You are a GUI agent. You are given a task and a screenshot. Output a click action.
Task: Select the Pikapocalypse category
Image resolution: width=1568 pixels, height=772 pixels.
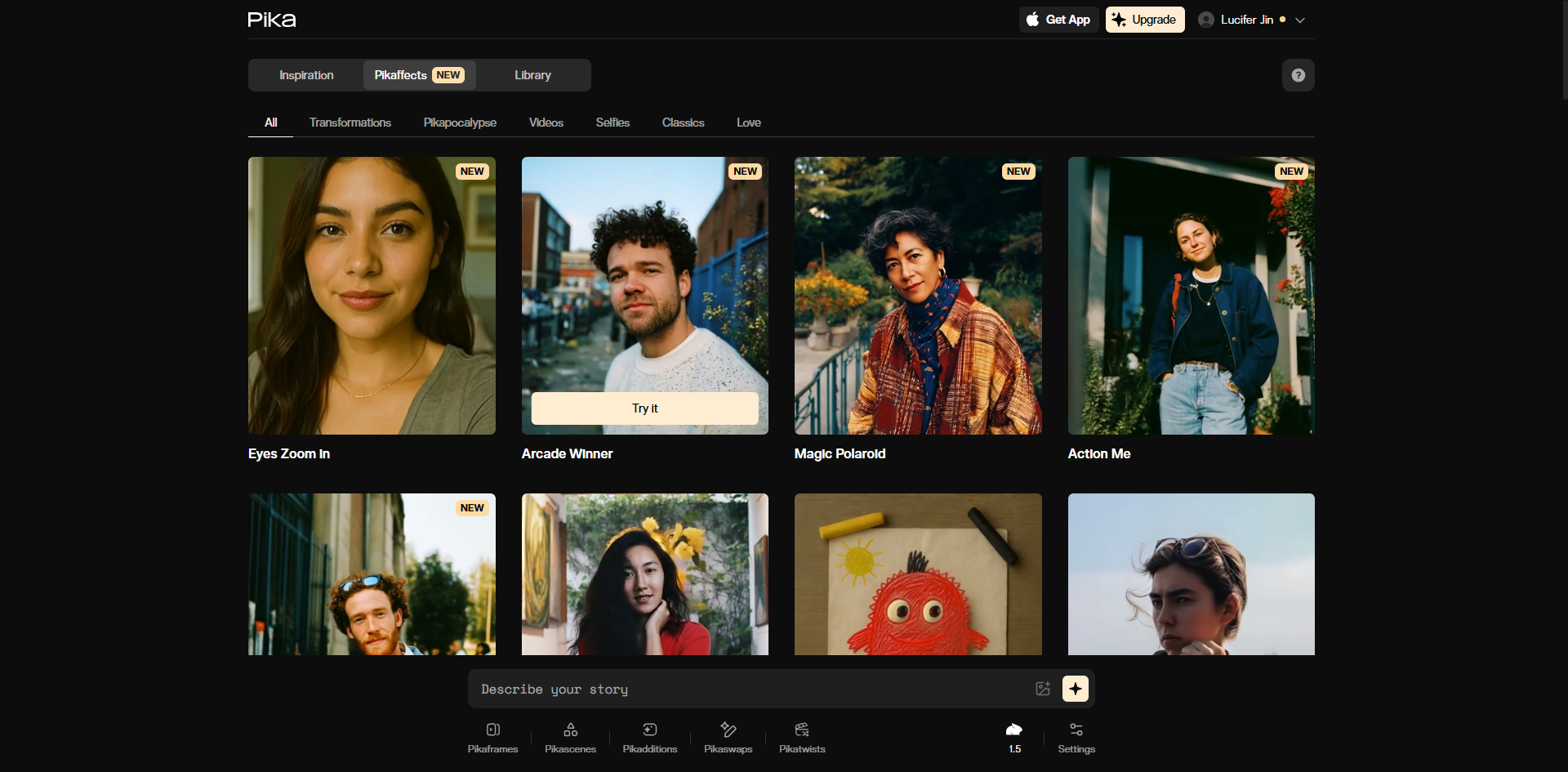(460, 123)
